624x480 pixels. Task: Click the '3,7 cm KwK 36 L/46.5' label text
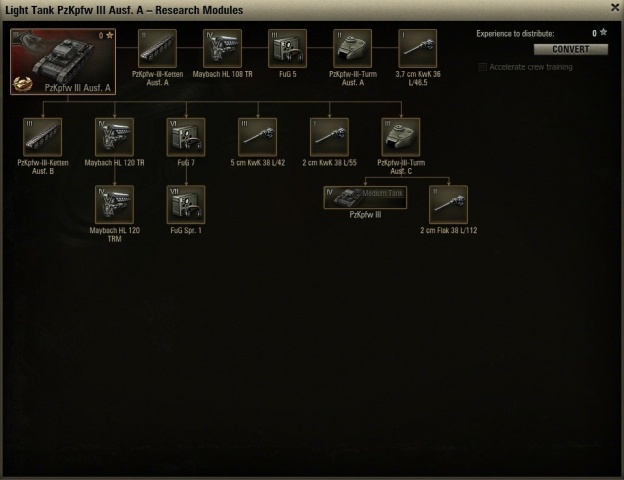[418, 78]
